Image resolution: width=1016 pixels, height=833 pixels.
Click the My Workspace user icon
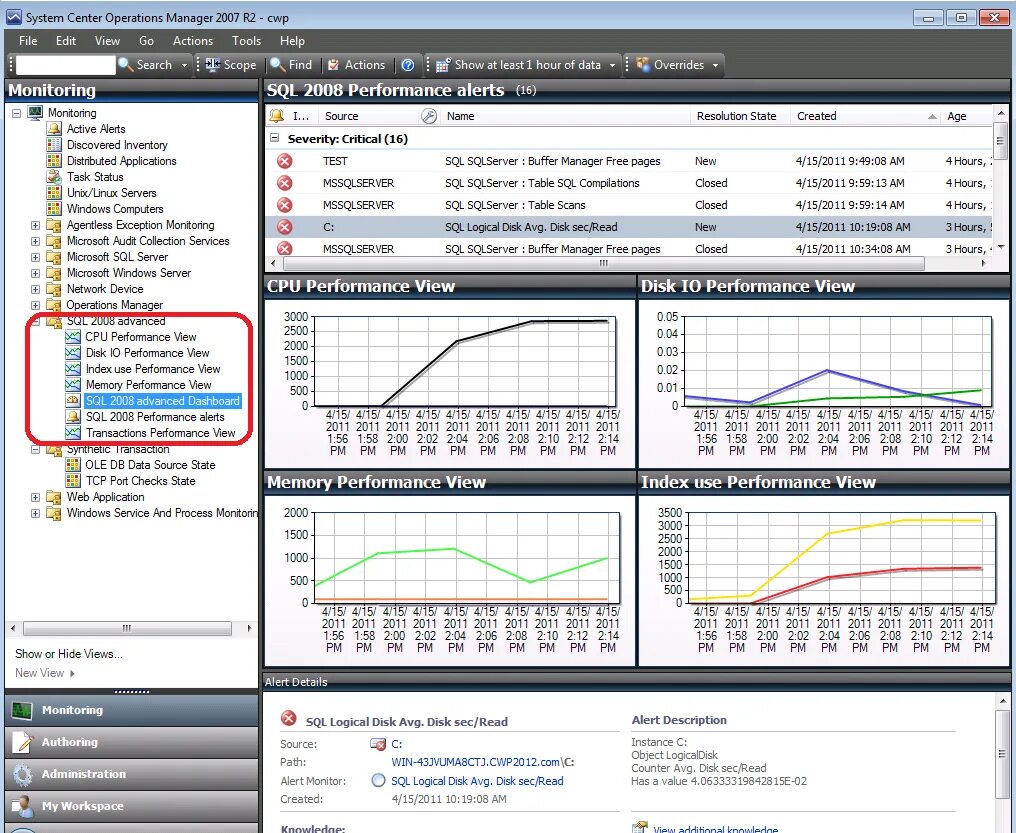[22, 806]
